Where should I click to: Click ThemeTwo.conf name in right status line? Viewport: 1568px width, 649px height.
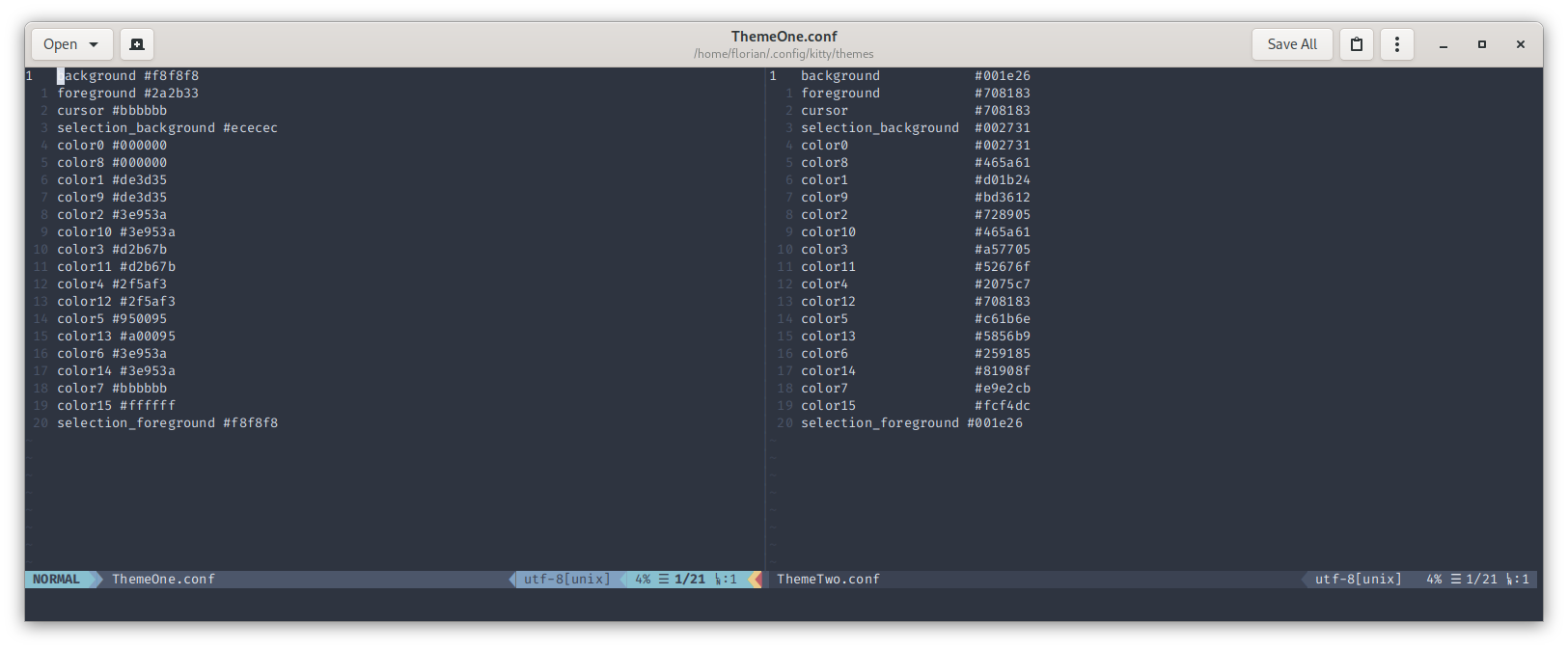point(828,580)
